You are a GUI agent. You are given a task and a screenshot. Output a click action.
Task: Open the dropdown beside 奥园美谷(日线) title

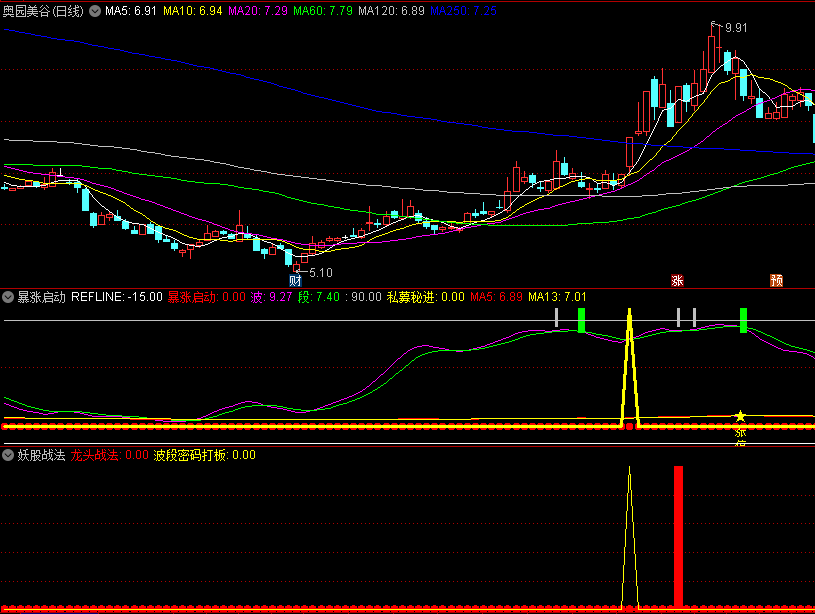95,10
